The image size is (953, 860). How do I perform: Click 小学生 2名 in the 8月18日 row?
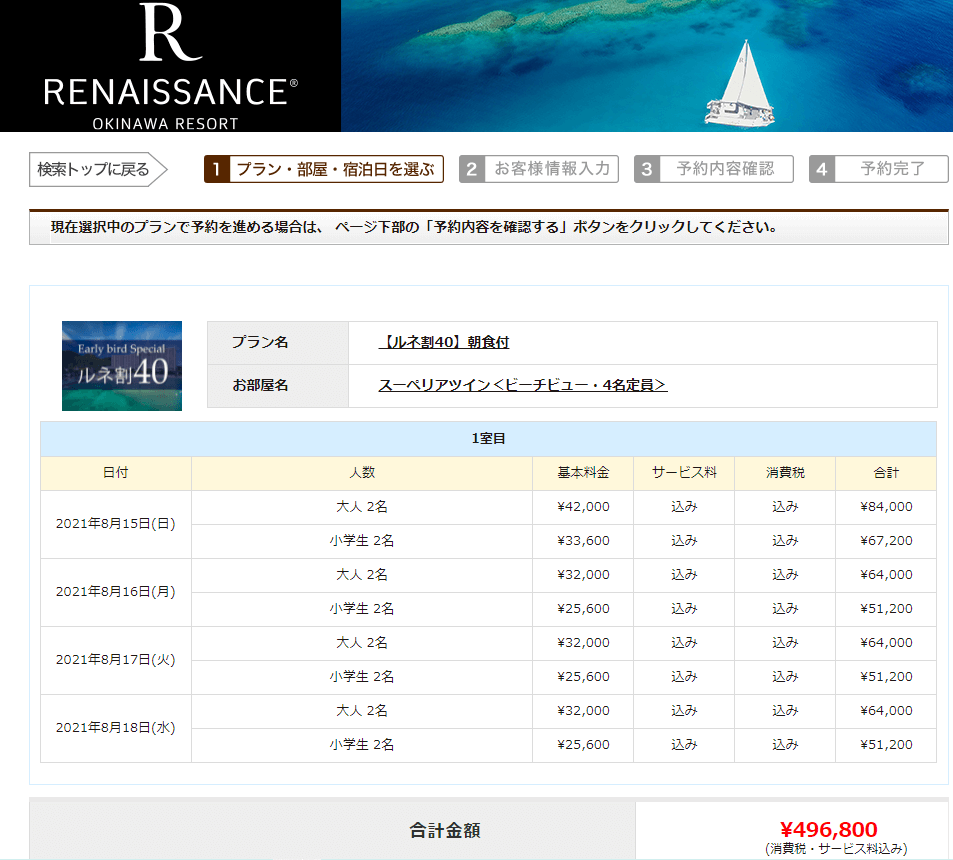[x=362, y=745]
